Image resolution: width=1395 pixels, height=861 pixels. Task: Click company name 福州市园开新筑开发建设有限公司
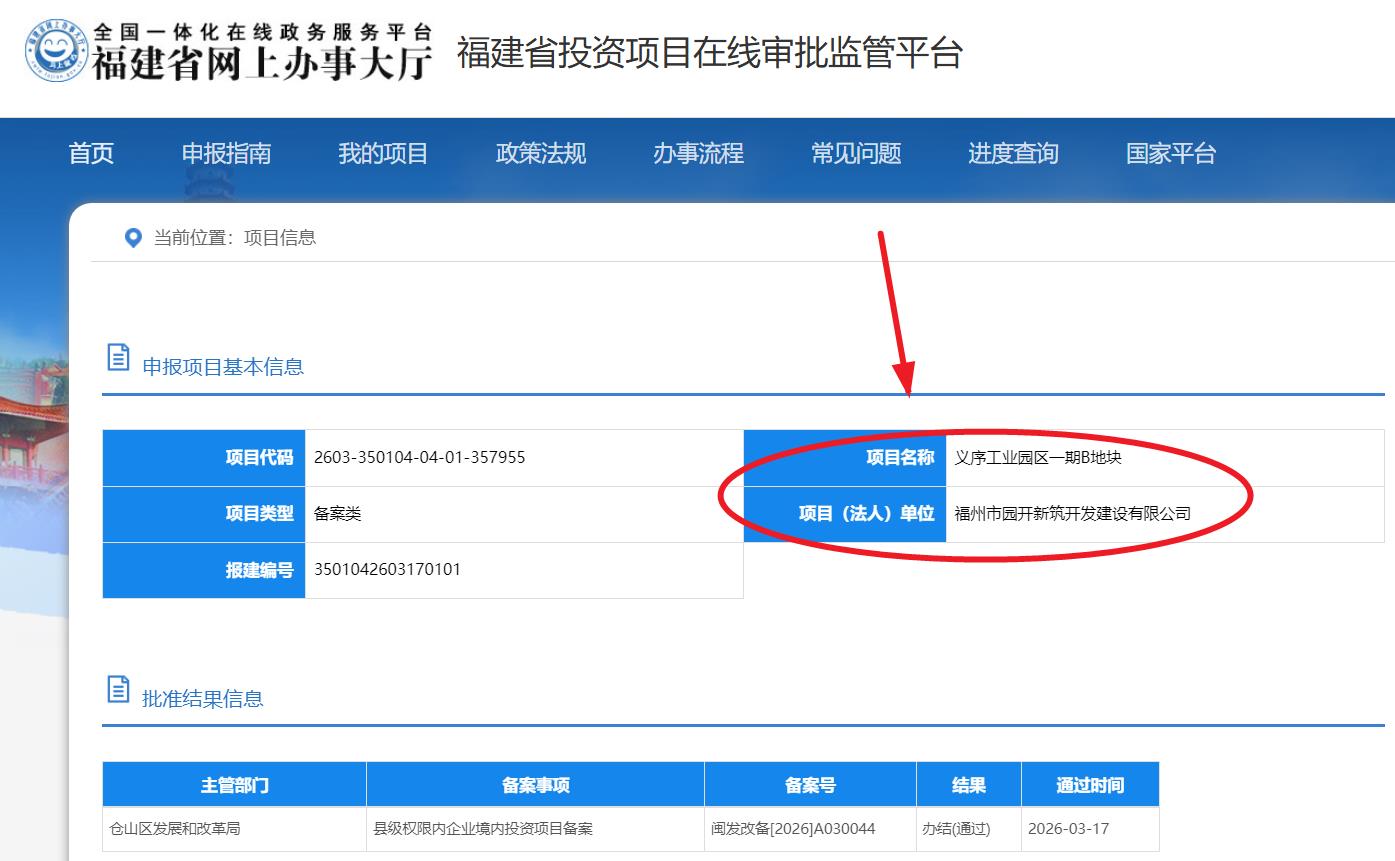(1072, 514)
